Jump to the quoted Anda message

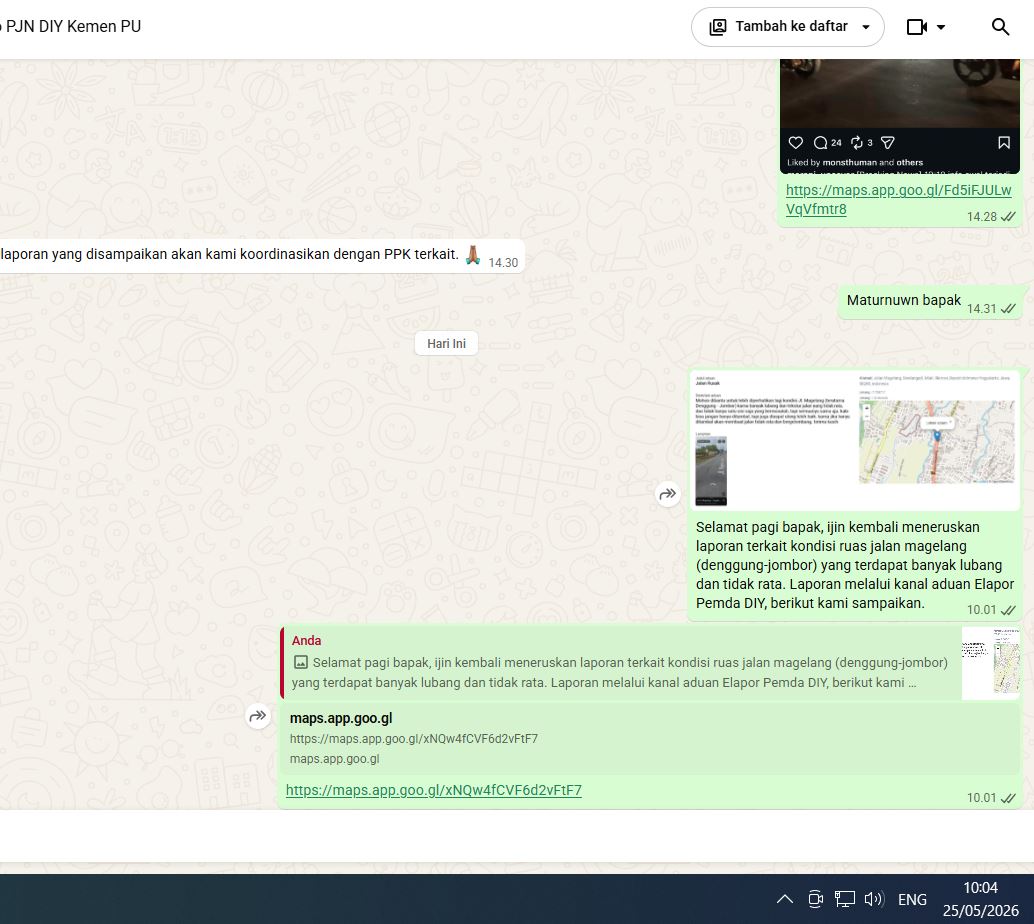click(620, 662)
